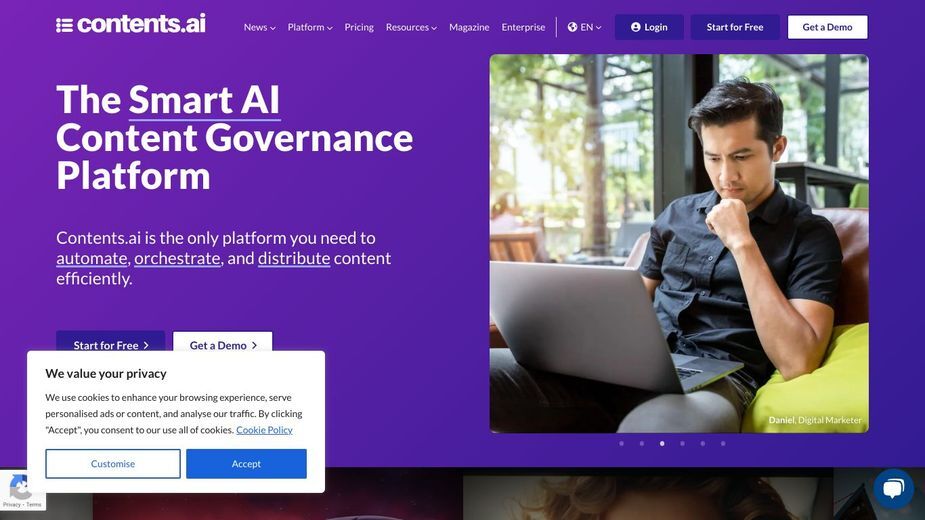Select the last carousel slide dot

coord(723,443)
